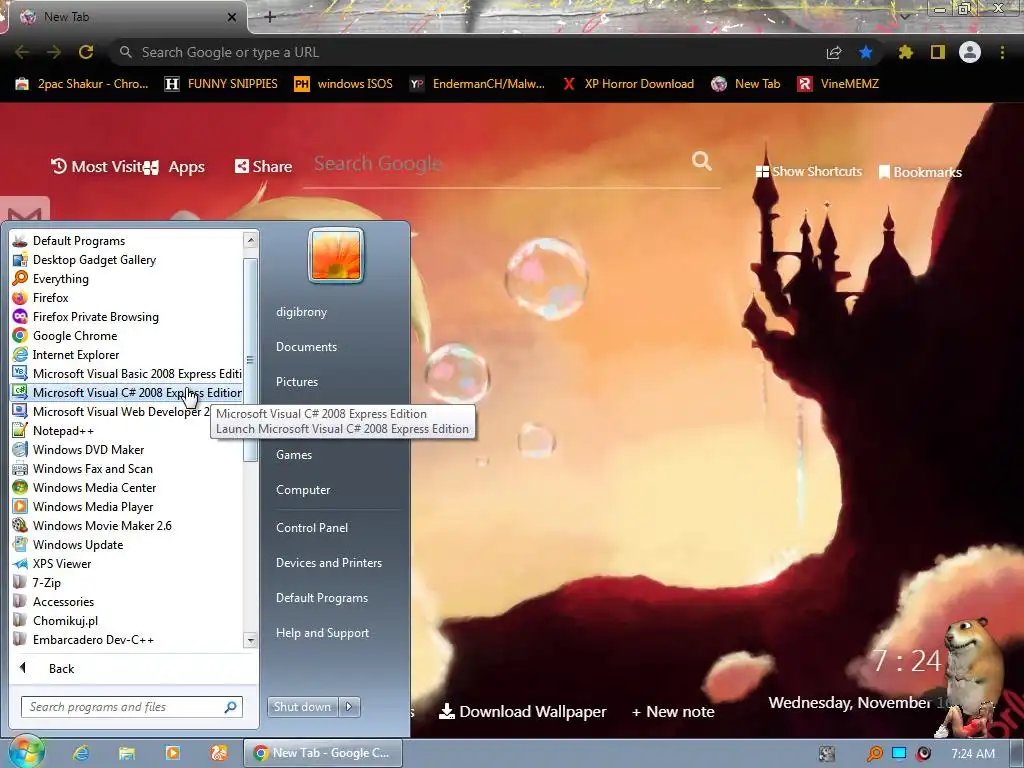Open the shut down options arrow

point(349,707)
